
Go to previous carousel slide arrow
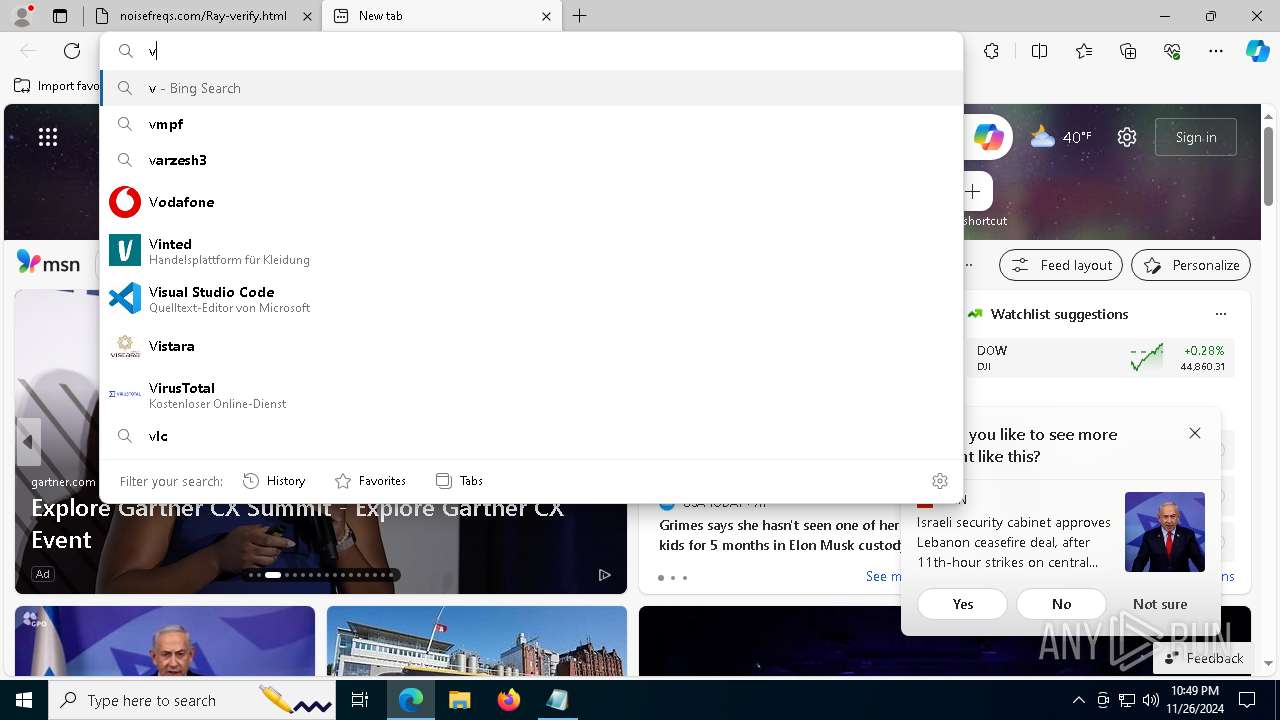tap(28, 441)
